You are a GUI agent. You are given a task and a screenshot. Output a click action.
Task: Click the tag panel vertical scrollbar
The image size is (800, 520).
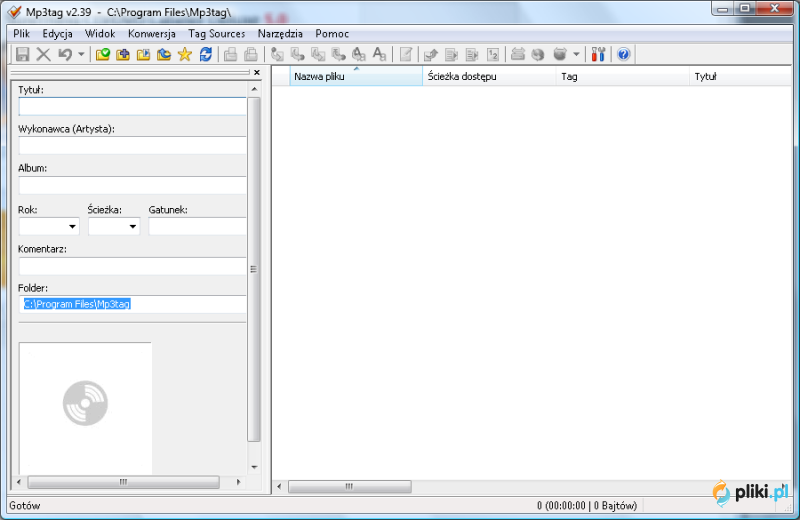254,269
